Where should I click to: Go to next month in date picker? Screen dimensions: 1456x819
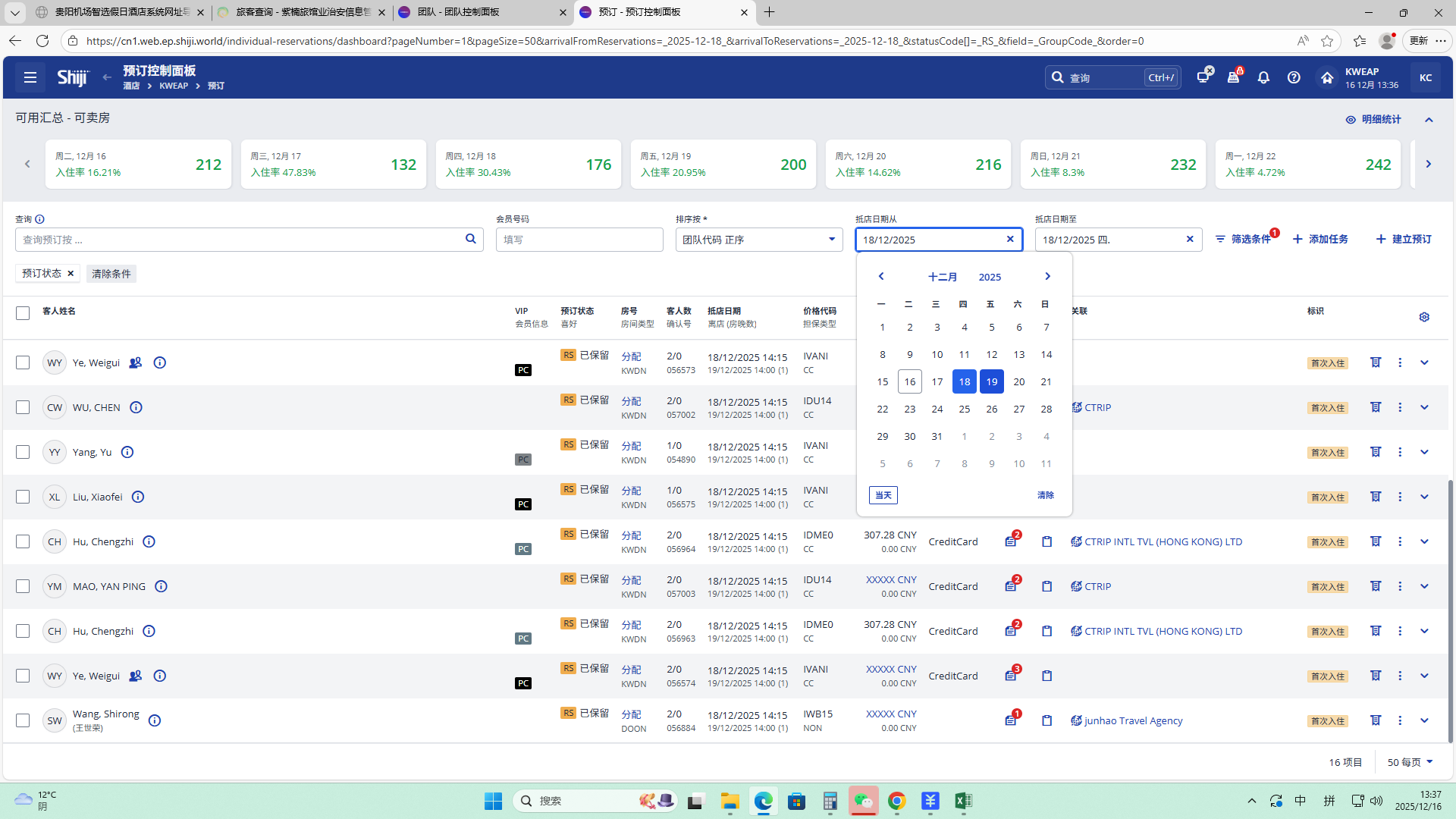pyautogui.click(x=1047, y=276)
